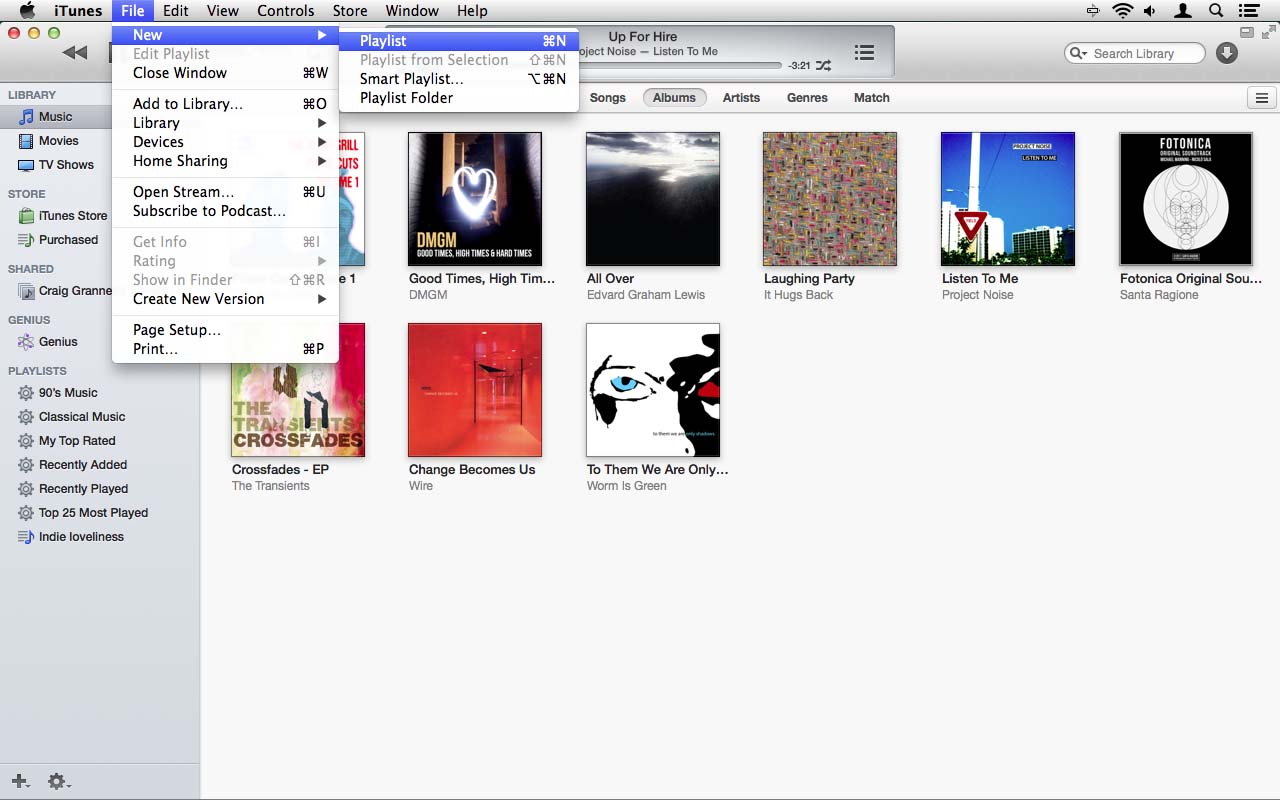Choose Add to Library… menu item
1280x800 pixels.
[225, 104]
